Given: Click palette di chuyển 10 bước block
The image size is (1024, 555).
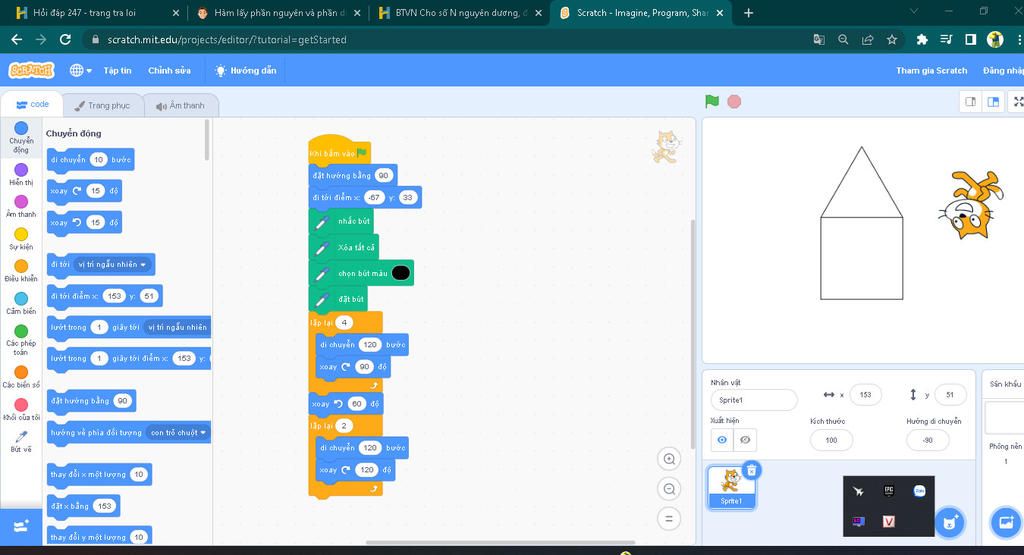Looking at the screenshot, I should (x=91, y=160).
